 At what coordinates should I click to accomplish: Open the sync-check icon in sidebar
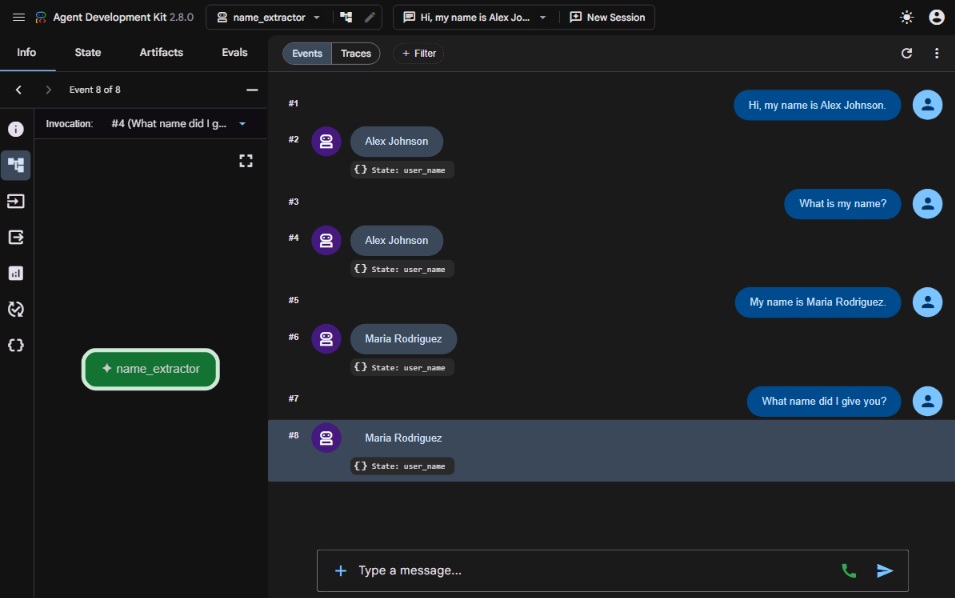point(16,309)
